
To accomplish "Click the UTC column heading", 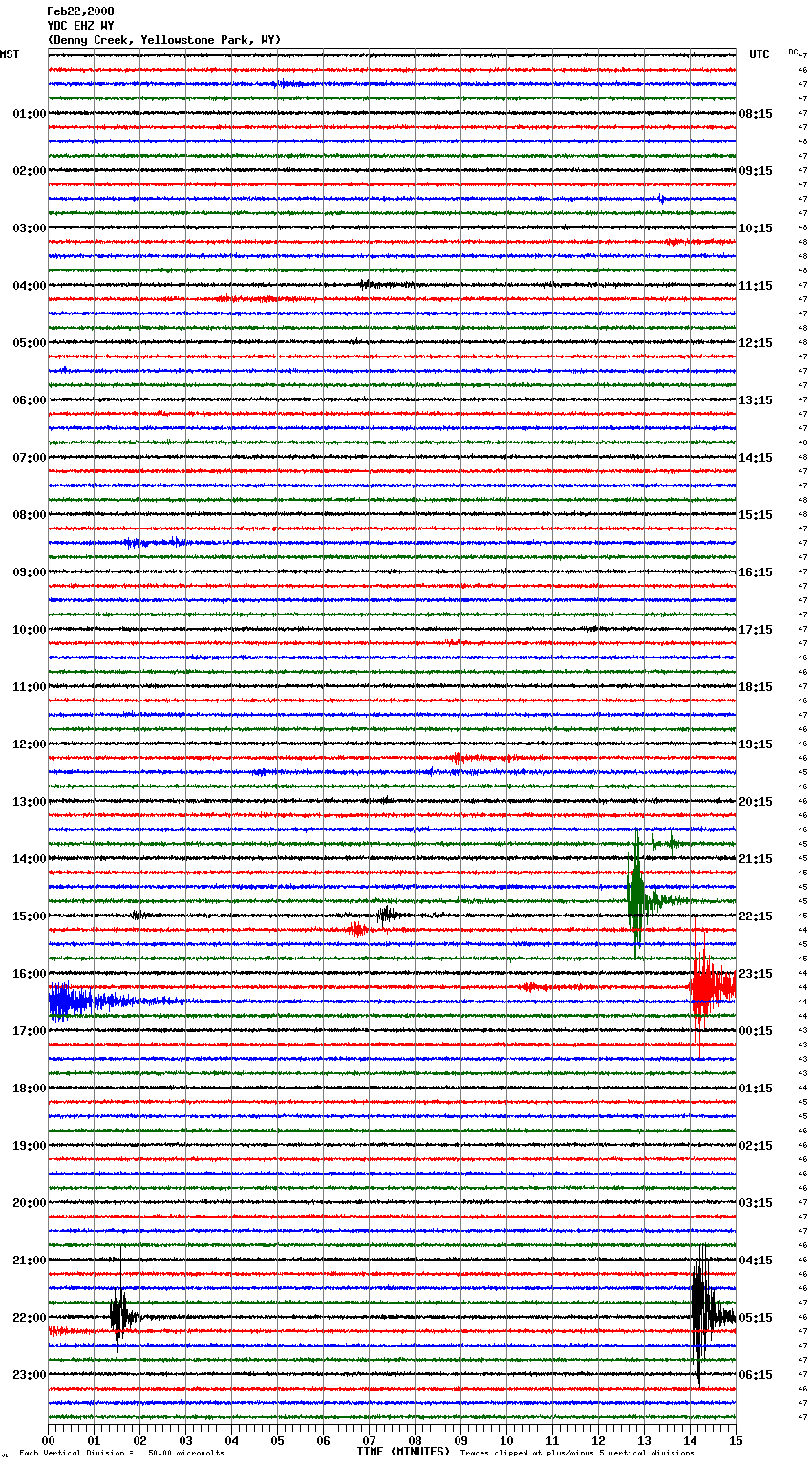I will 759,54.
